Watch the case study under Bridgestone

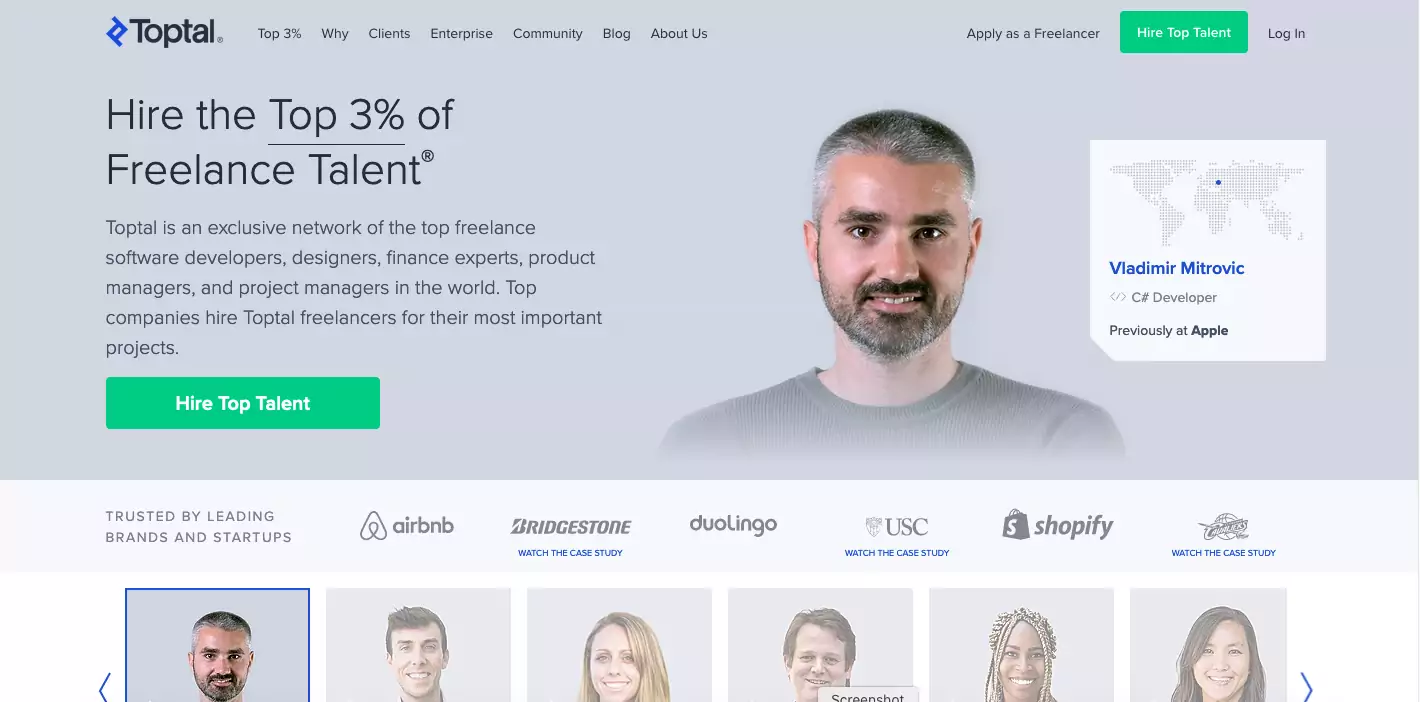coord(570,553)
